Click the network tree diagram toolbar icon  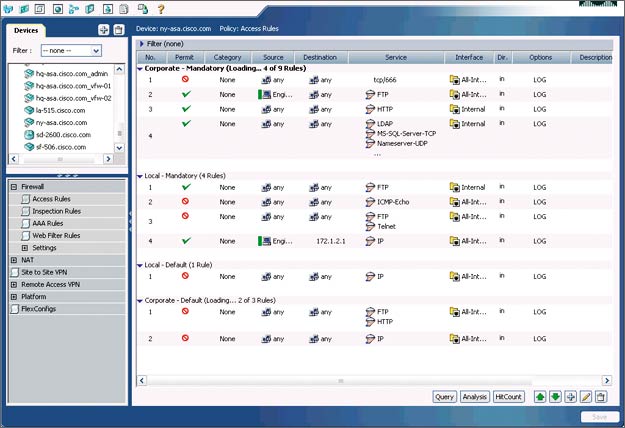tap(74, 9)
